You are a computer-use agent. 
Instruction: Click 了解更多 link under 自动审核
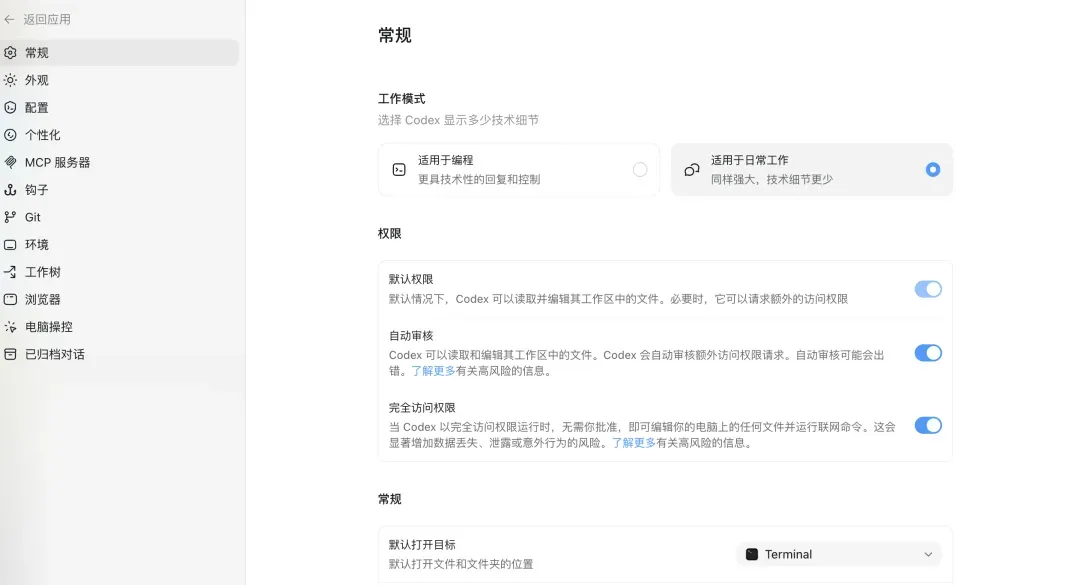pos(433,371)
